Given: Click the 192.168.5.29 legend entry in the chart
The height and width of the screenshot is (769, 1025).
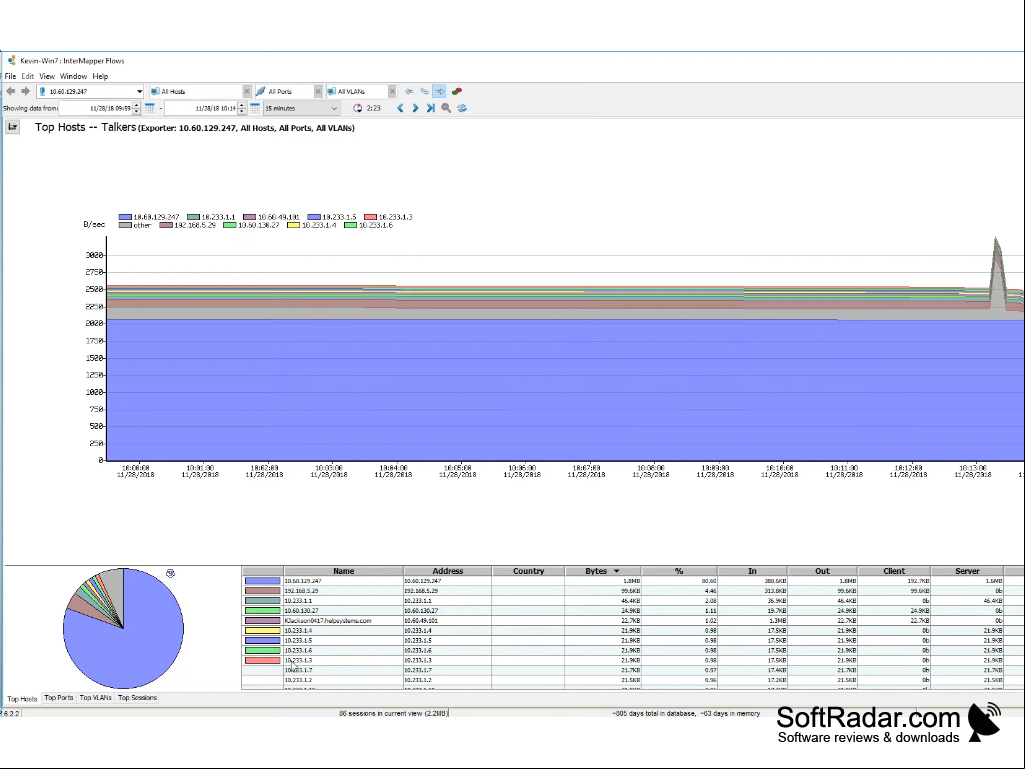Looking at the screenshot, I should coord(188,225).
